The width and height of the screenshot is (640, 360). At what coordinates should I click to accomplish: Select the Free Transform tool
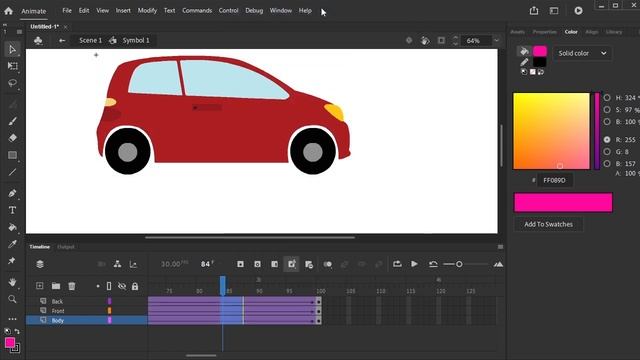pyautogui.click(x=12, y=66)
